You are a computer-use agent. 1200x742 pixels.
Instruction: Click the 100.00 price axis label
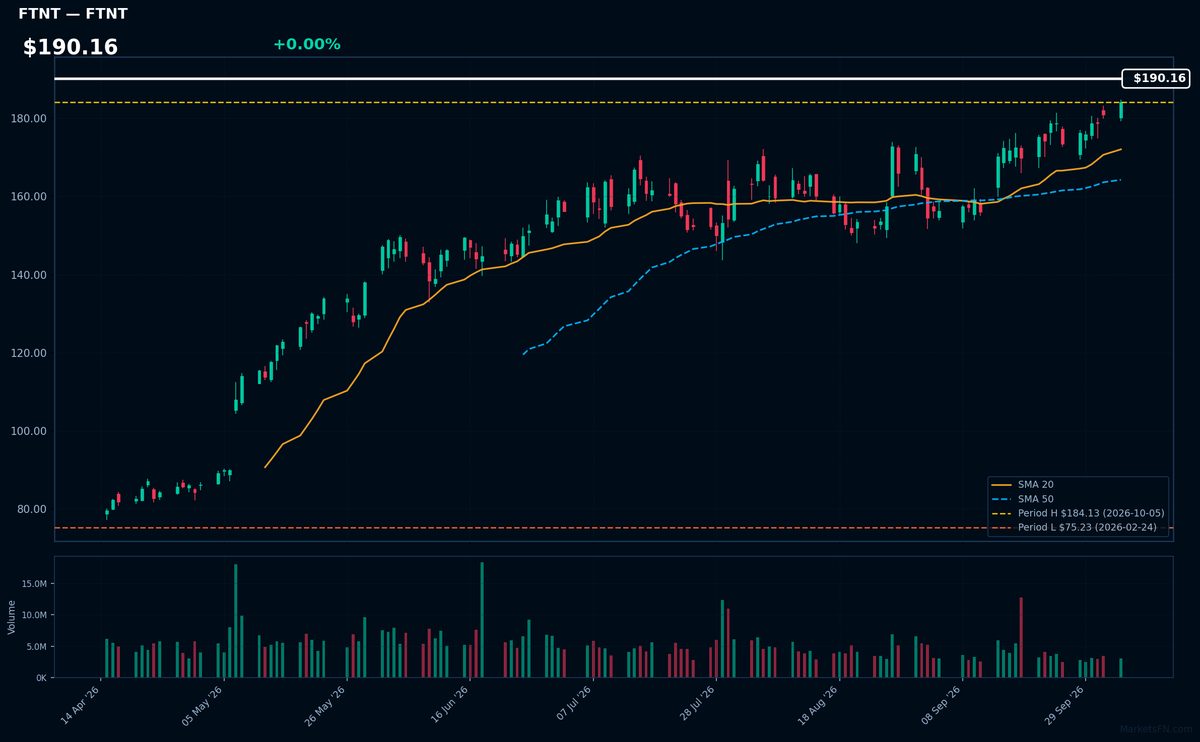coord(30,431)
